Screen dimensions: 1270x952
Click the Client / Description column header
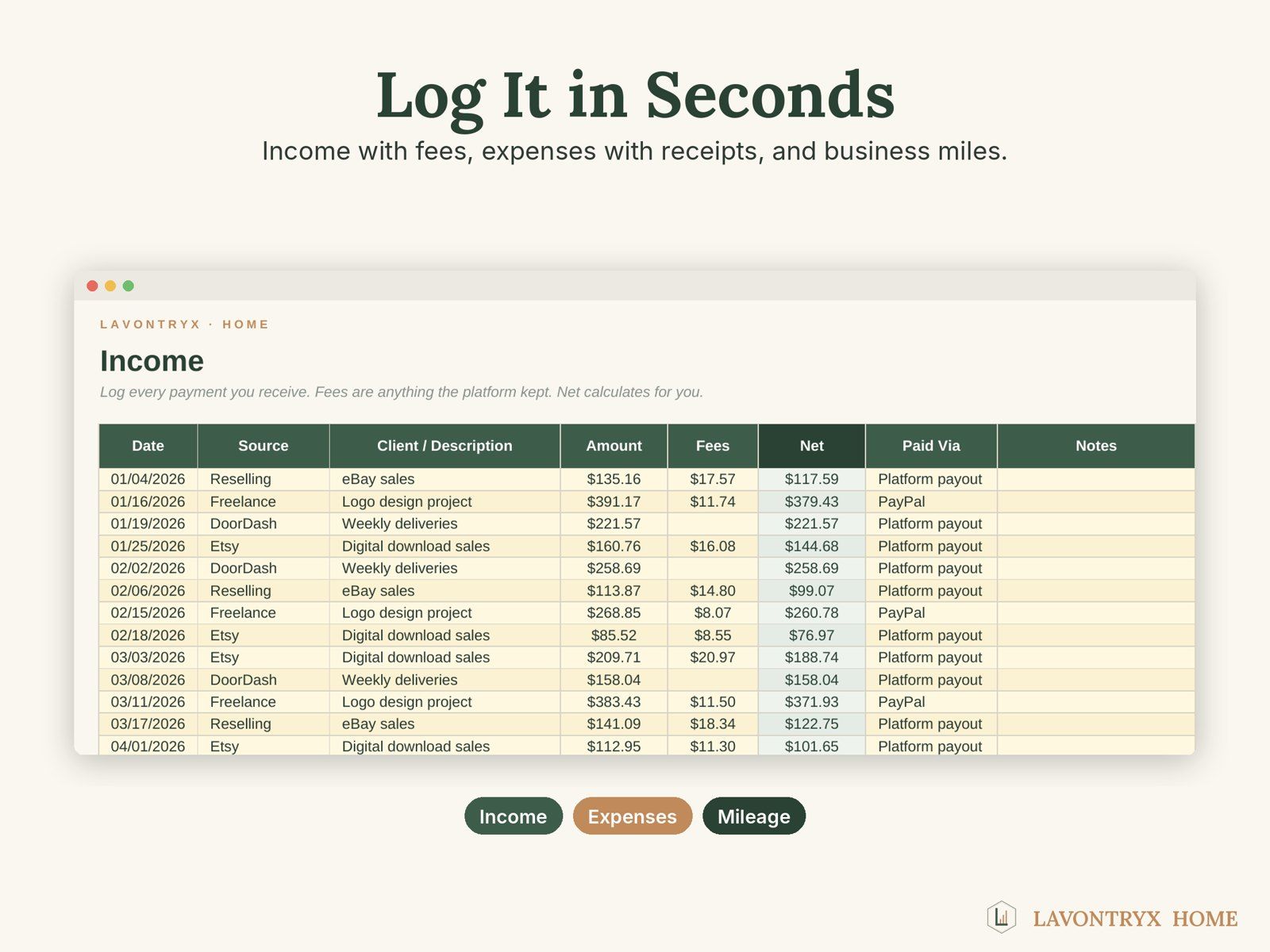coord(444,446)
